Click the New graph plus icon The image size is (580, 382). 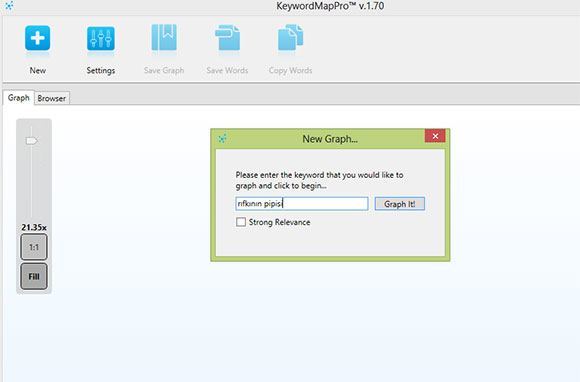point(37,38)
